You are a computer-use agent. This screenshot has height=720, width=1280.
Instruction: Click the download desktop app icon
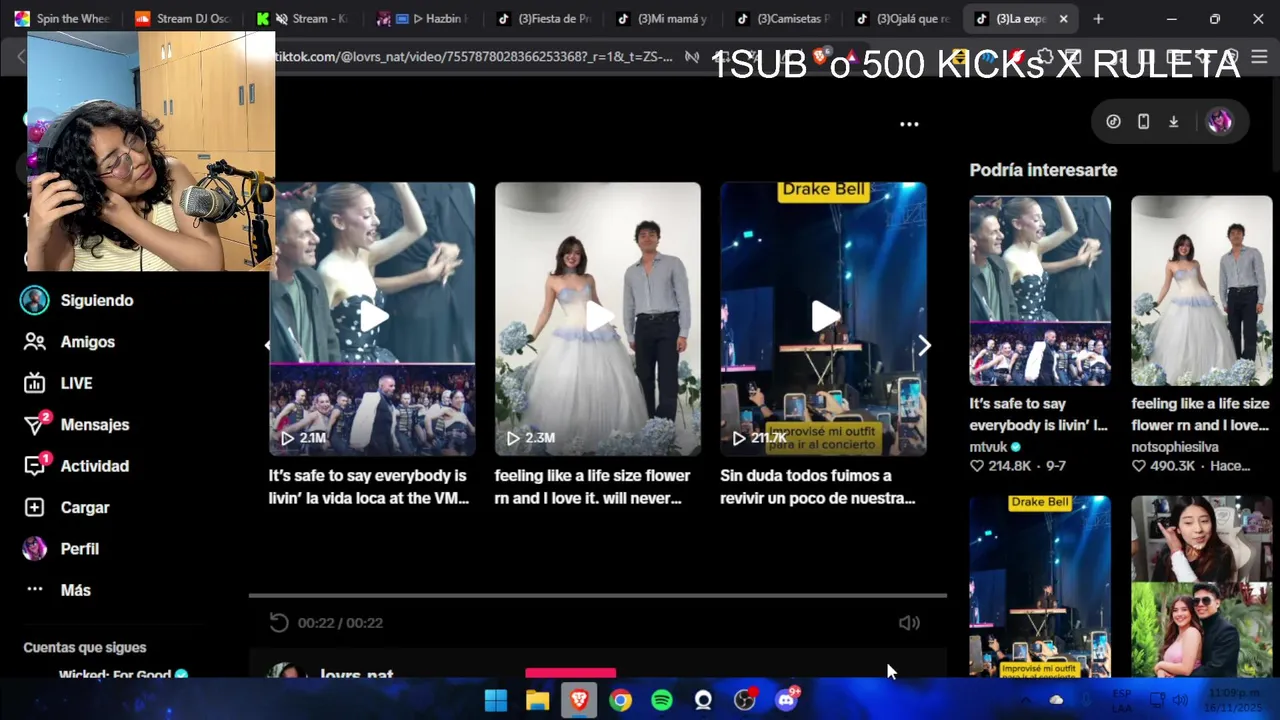click(1174, 121)
